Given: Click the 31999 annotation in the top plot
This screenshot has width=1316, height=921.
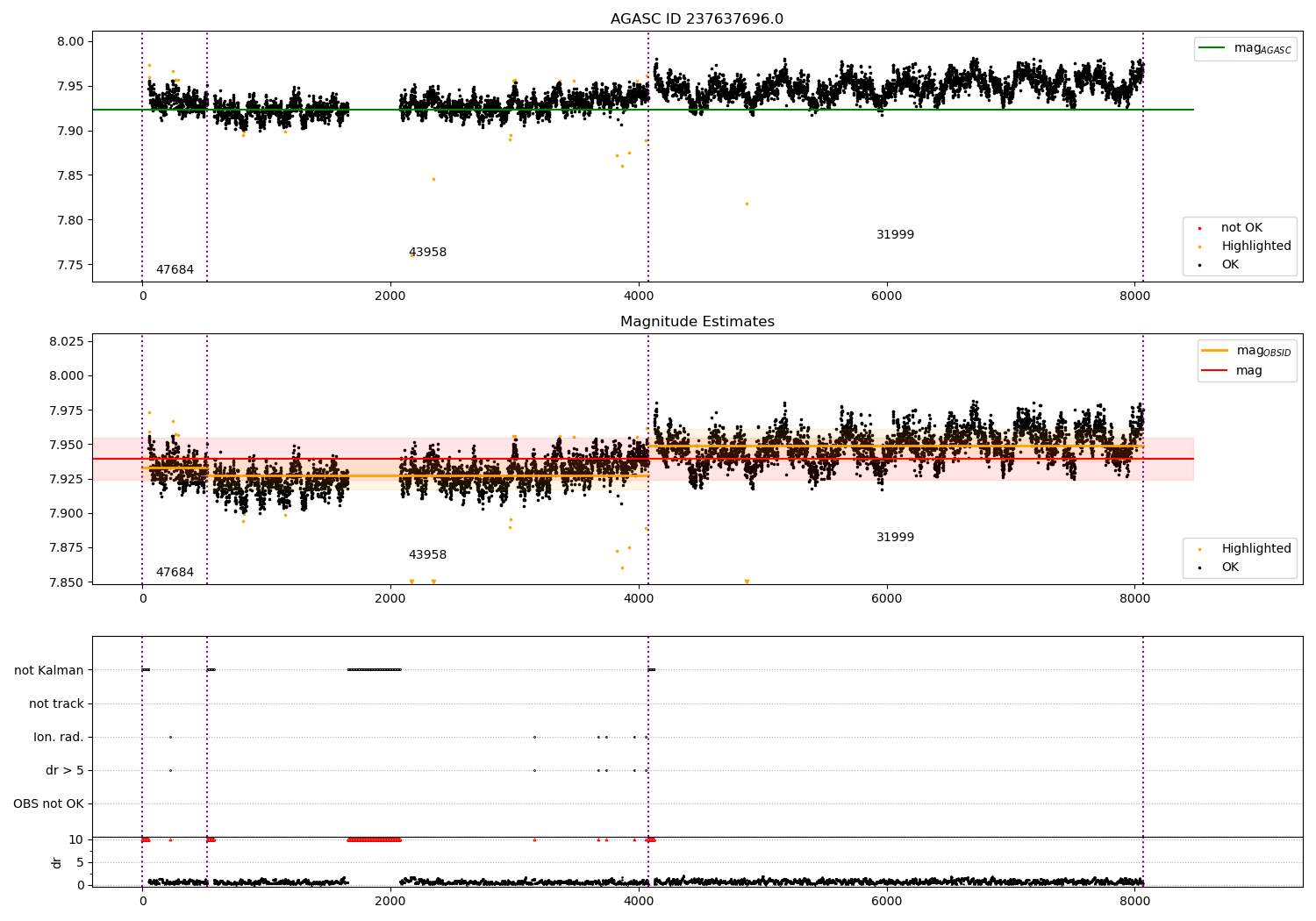Looking at the screenshot, I should [895, 235].
